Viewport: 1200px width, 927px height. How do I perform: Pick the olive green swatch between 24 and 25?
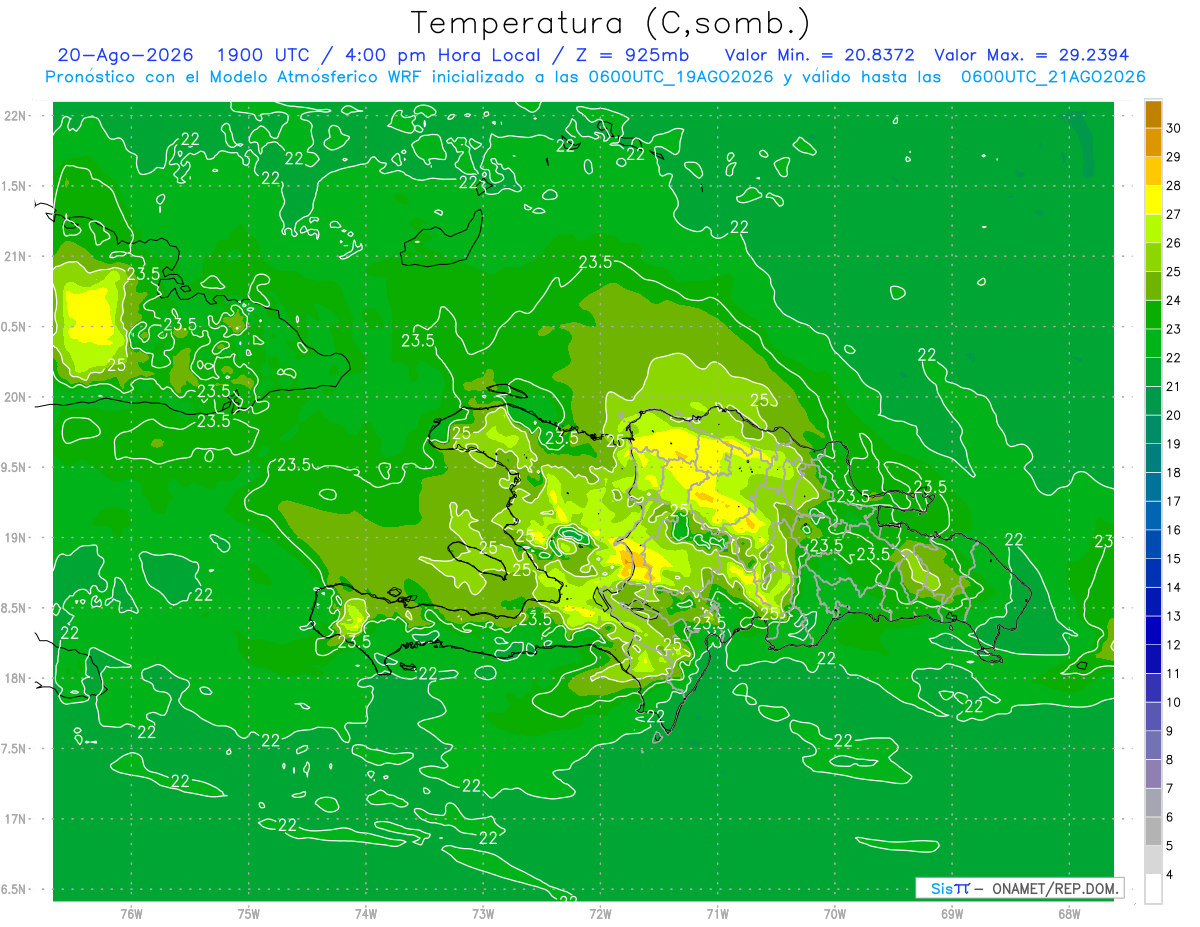pos(1153,286)
